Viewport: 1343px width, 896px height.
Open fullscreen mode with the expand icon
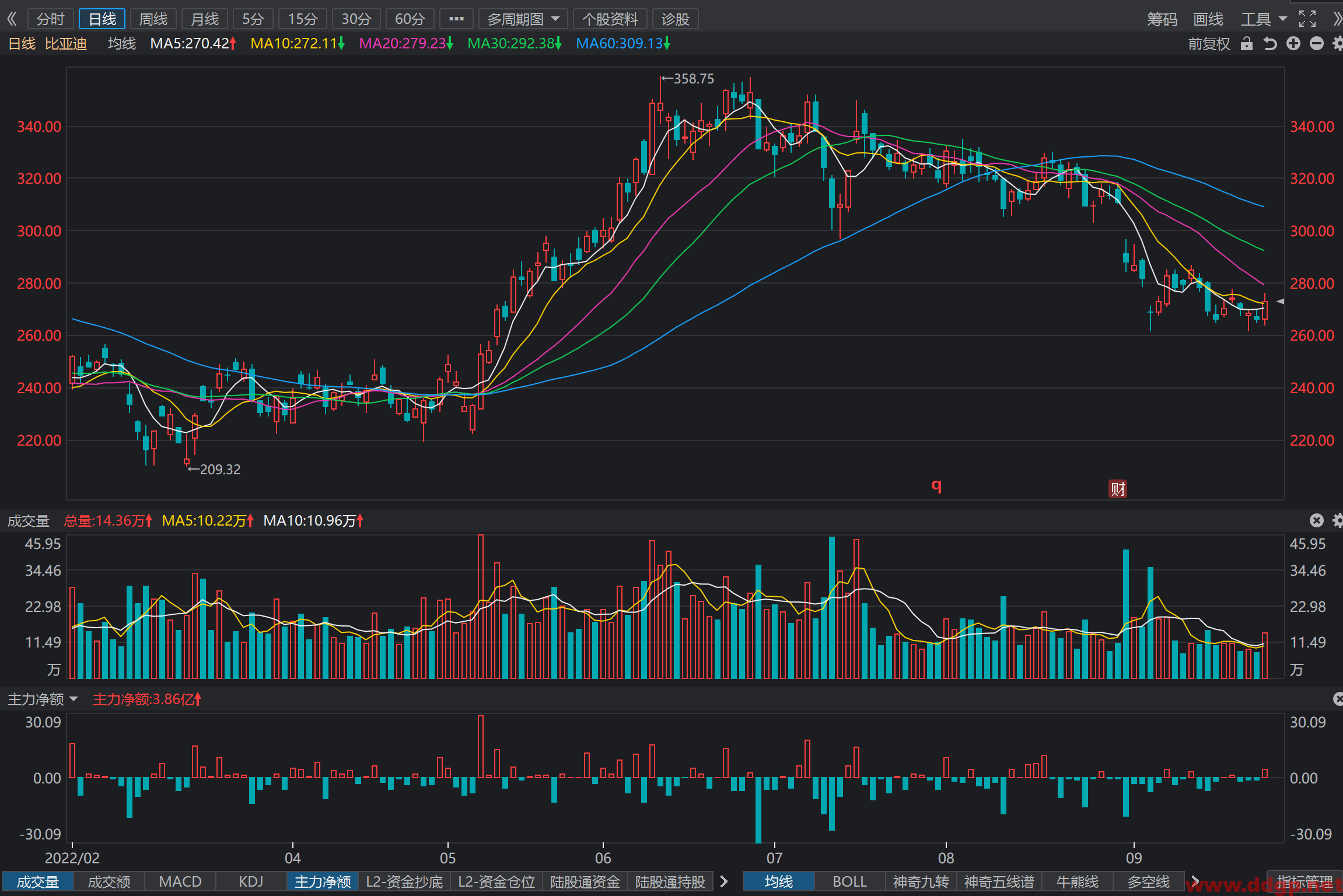[x=1307, y=19]
